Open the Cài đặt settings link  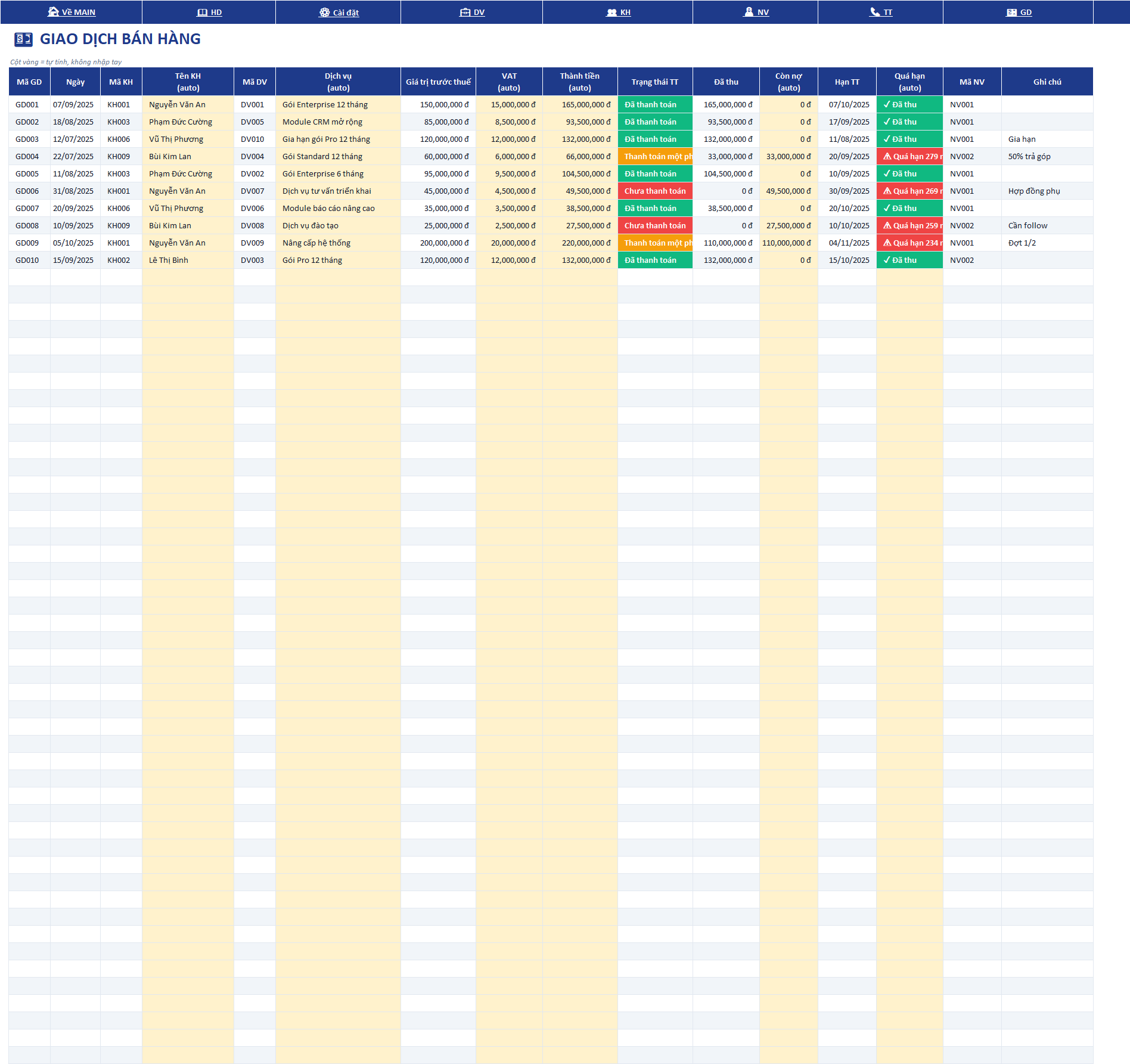pyautogui.click(x=339, y=12)
